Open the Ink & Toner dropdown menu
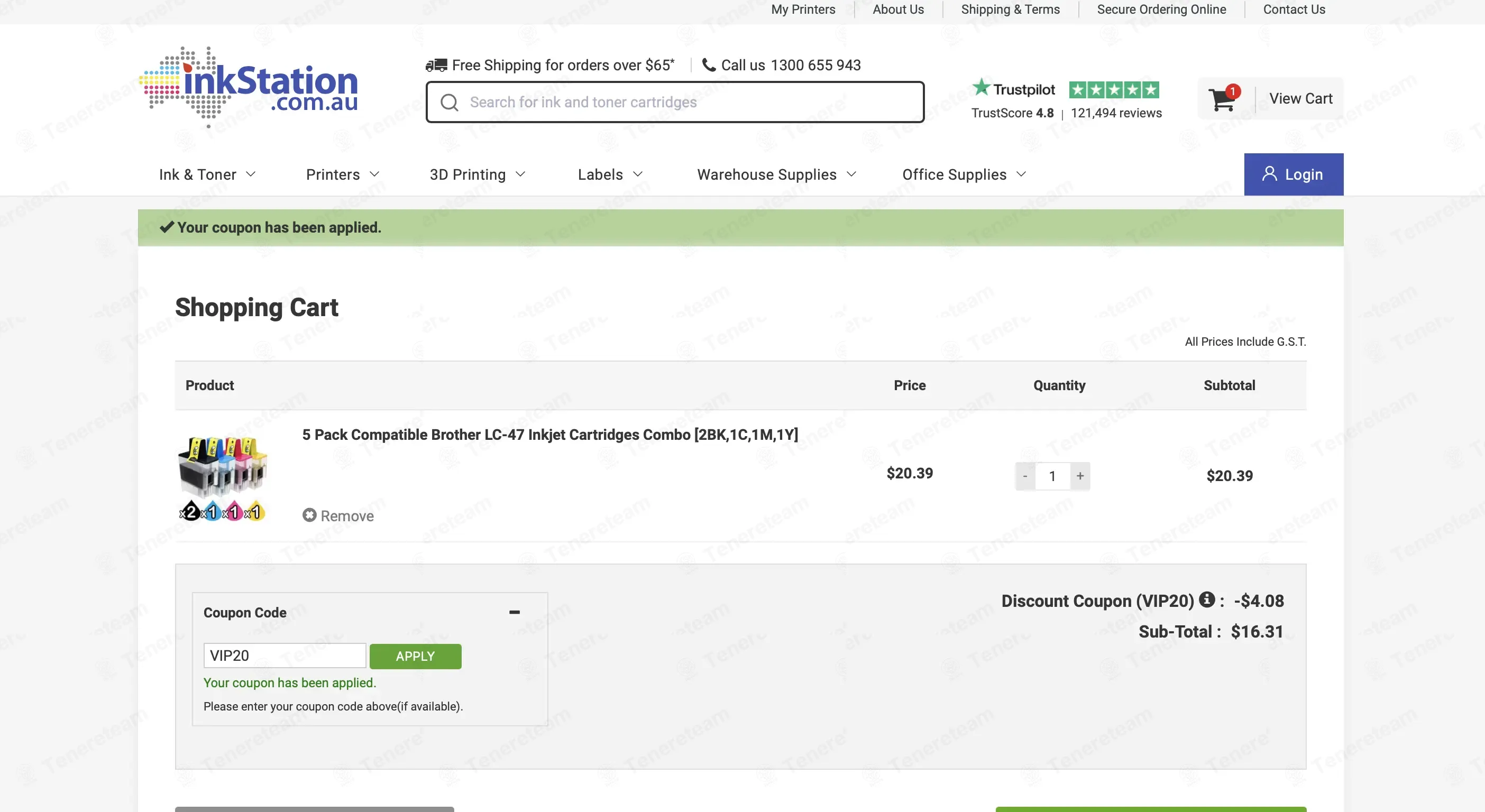 tap(207, 174)
